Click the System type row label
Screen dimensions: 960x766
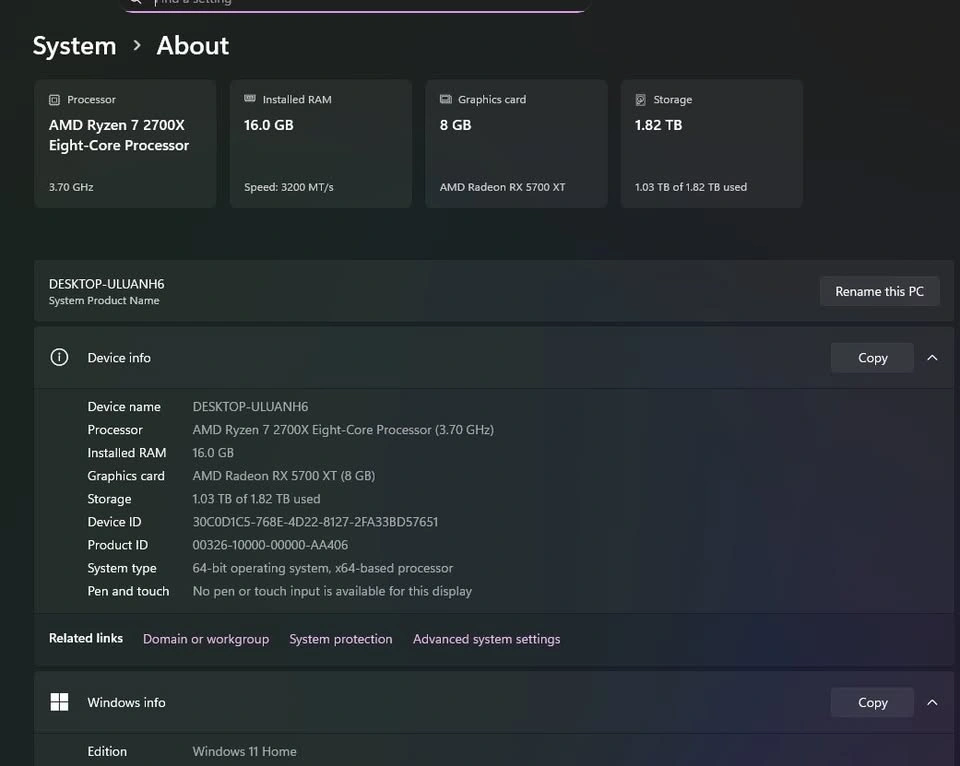tap(122, 568)
